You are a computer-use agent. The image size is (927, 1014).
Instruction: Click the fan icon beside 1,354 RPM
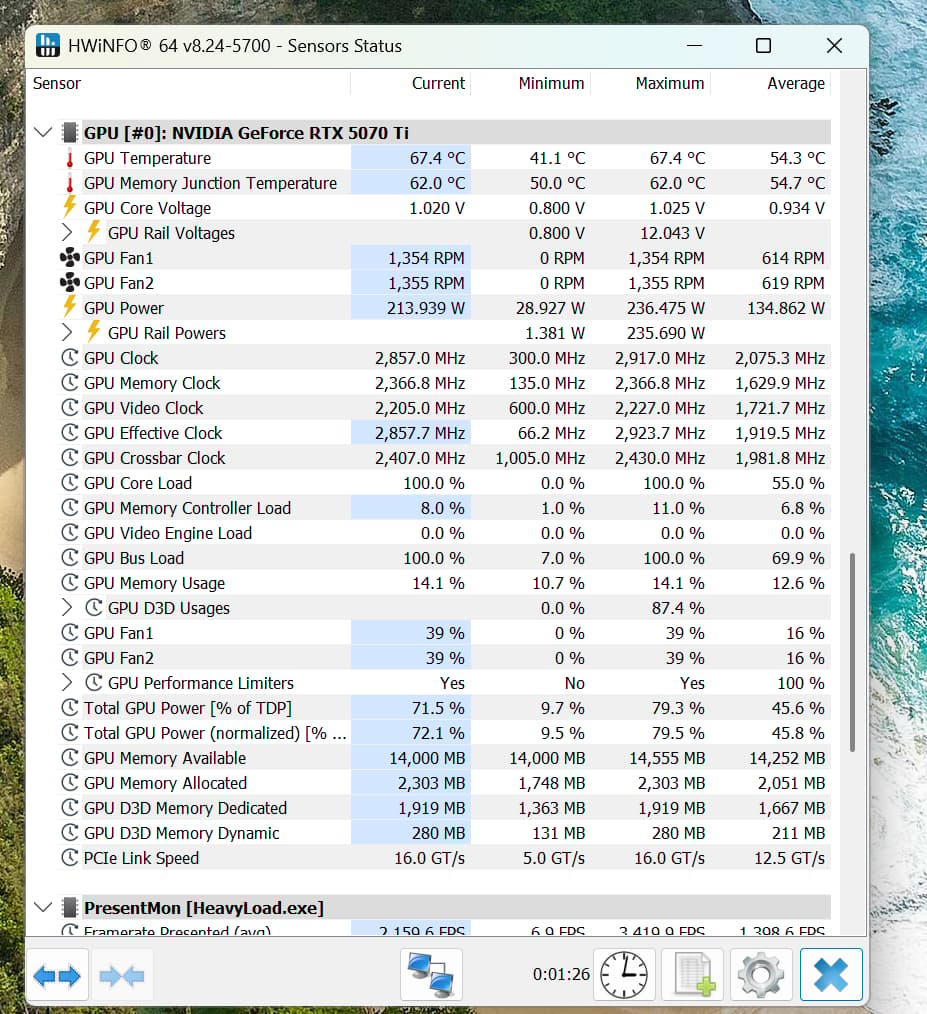[x=70, y=258]
